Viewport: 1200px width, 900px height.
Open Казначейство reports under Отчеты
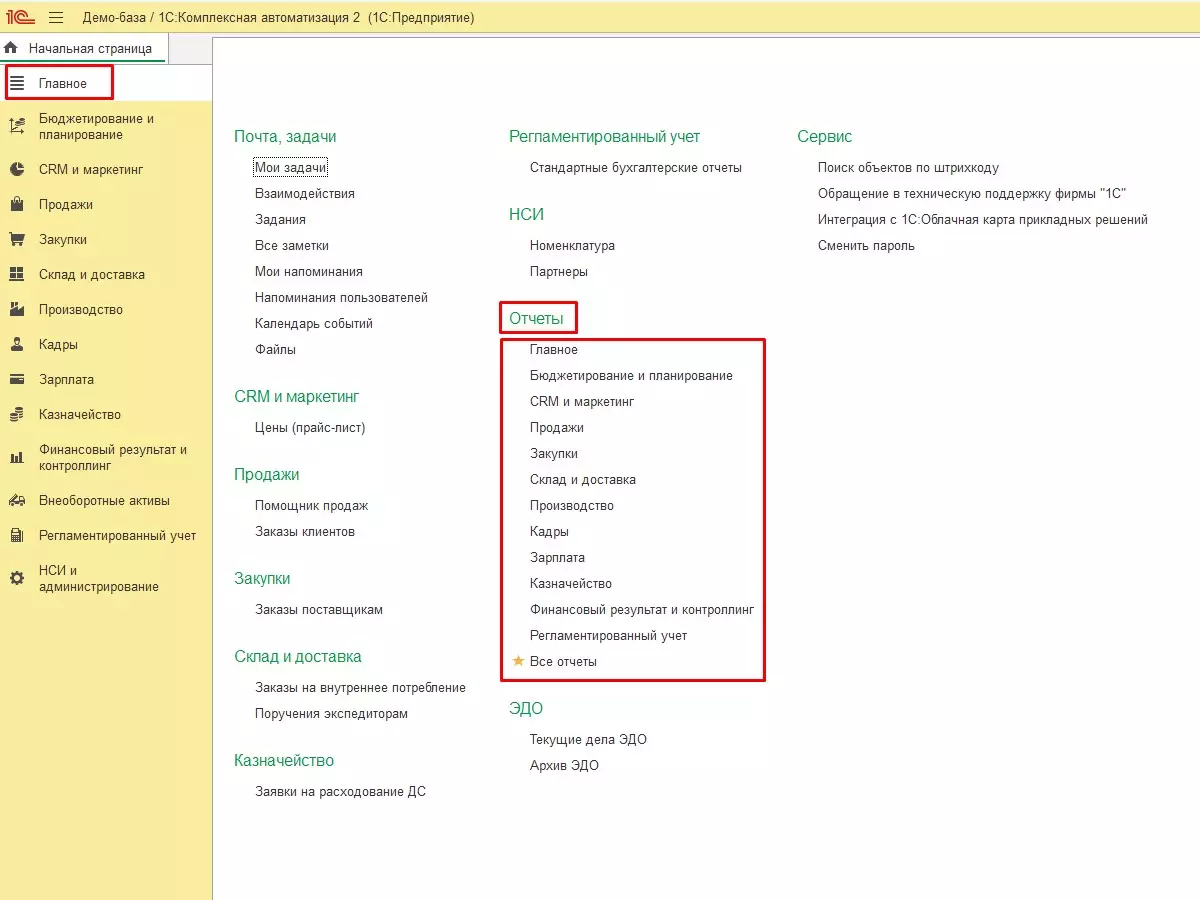571,584
